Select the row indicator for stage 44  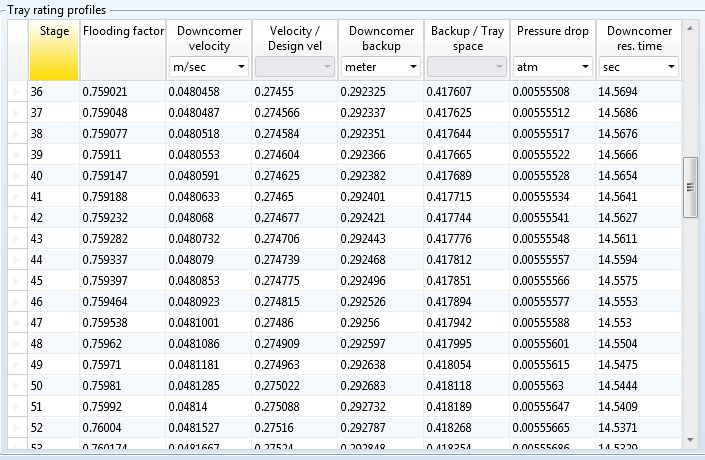point(15,259)
